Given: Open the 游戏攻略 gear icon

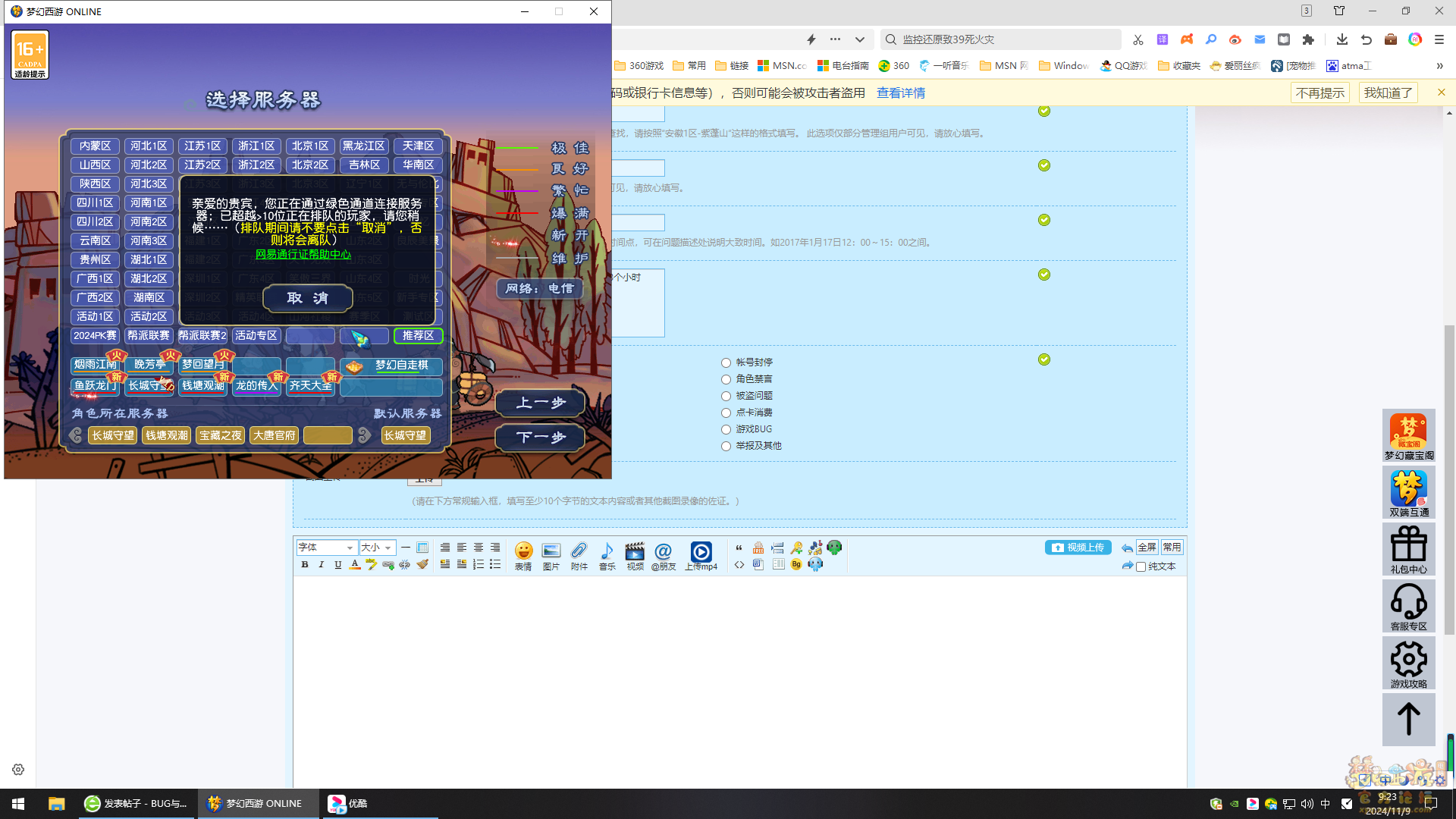Looking at the screenshot, I should coord(1409,664).
